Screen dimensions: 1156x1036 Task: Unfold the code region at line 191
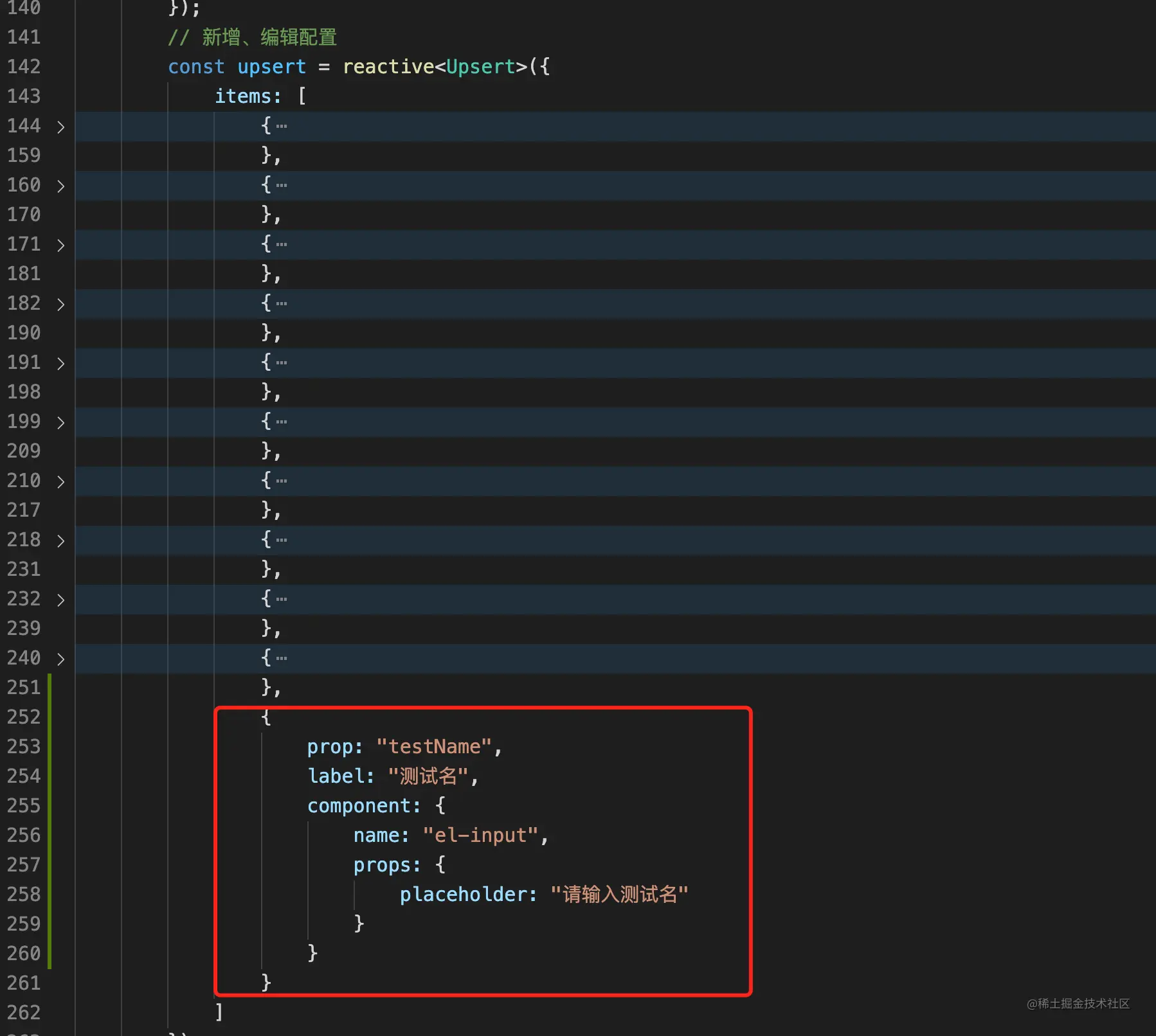(x=60, y=363)
